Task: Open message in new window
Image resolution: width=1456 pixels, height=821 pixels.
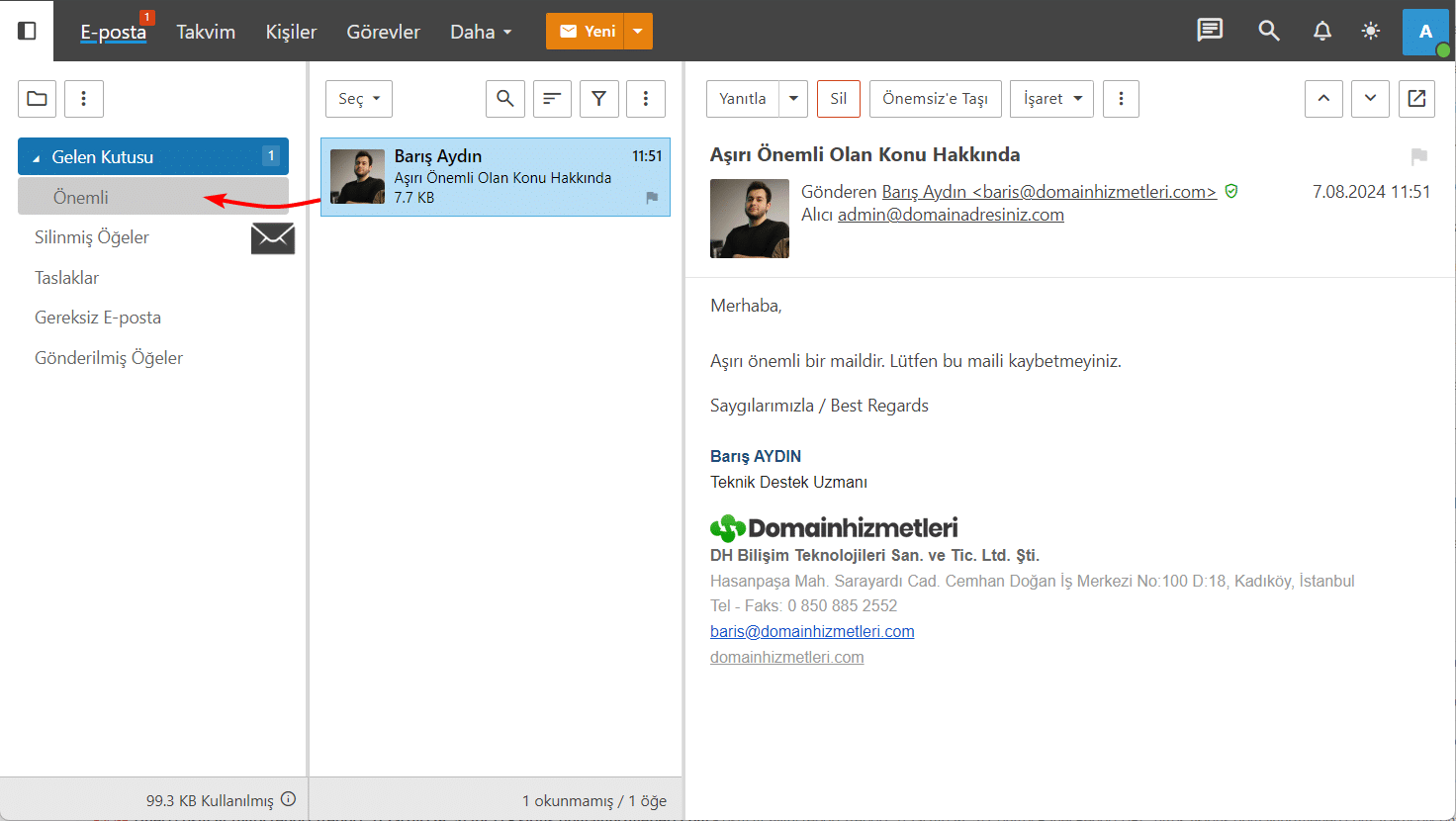Action: [1416, 99]
